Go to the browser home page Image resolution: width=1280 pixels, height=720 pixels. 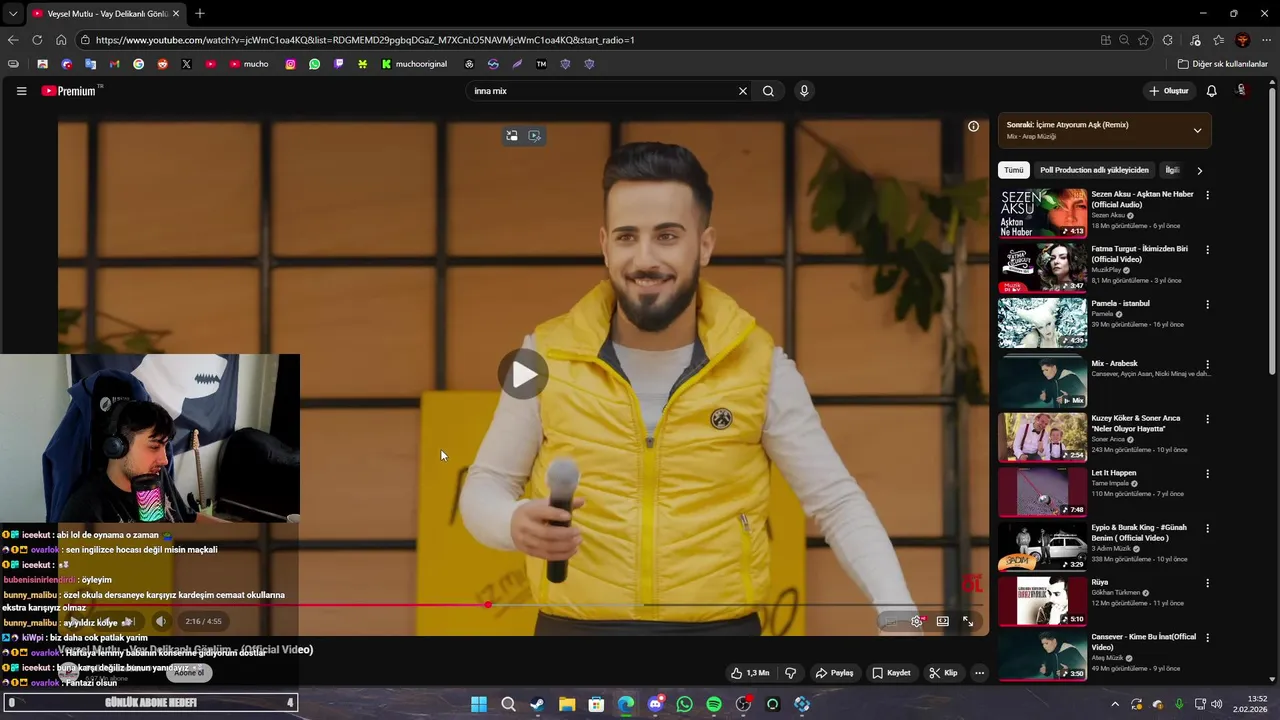pyautogui.click(x=61, y=40)
